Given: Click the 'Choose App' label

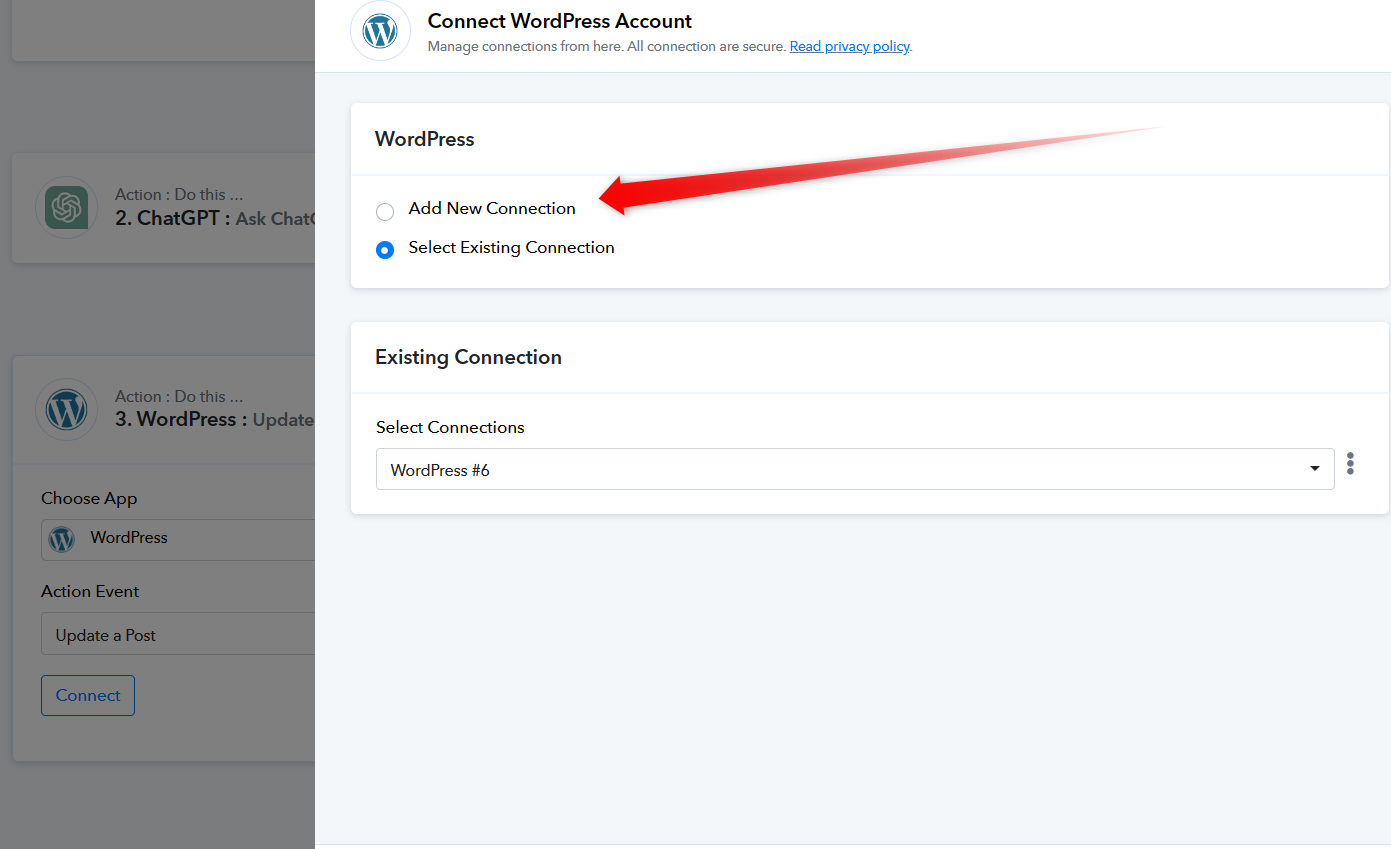Looking at the screenshot, I should coord(89,498).
